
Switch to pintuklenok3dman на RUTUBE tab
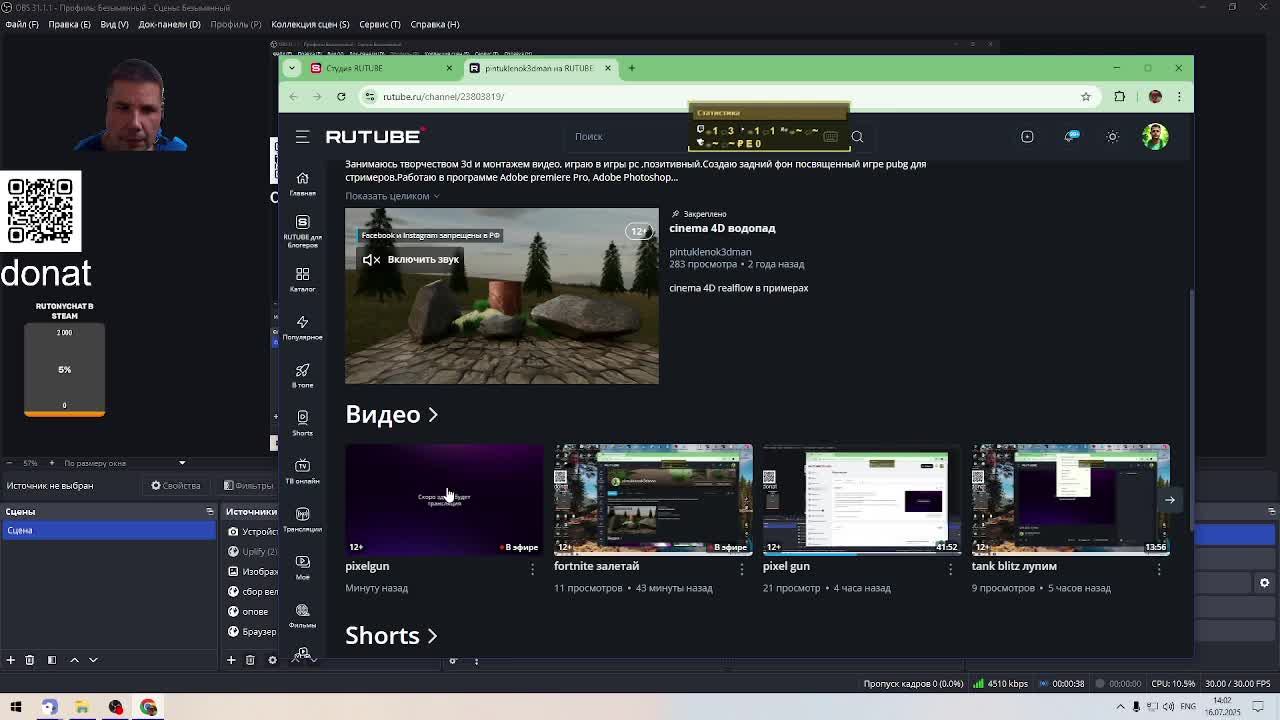(x=541, y=68)
